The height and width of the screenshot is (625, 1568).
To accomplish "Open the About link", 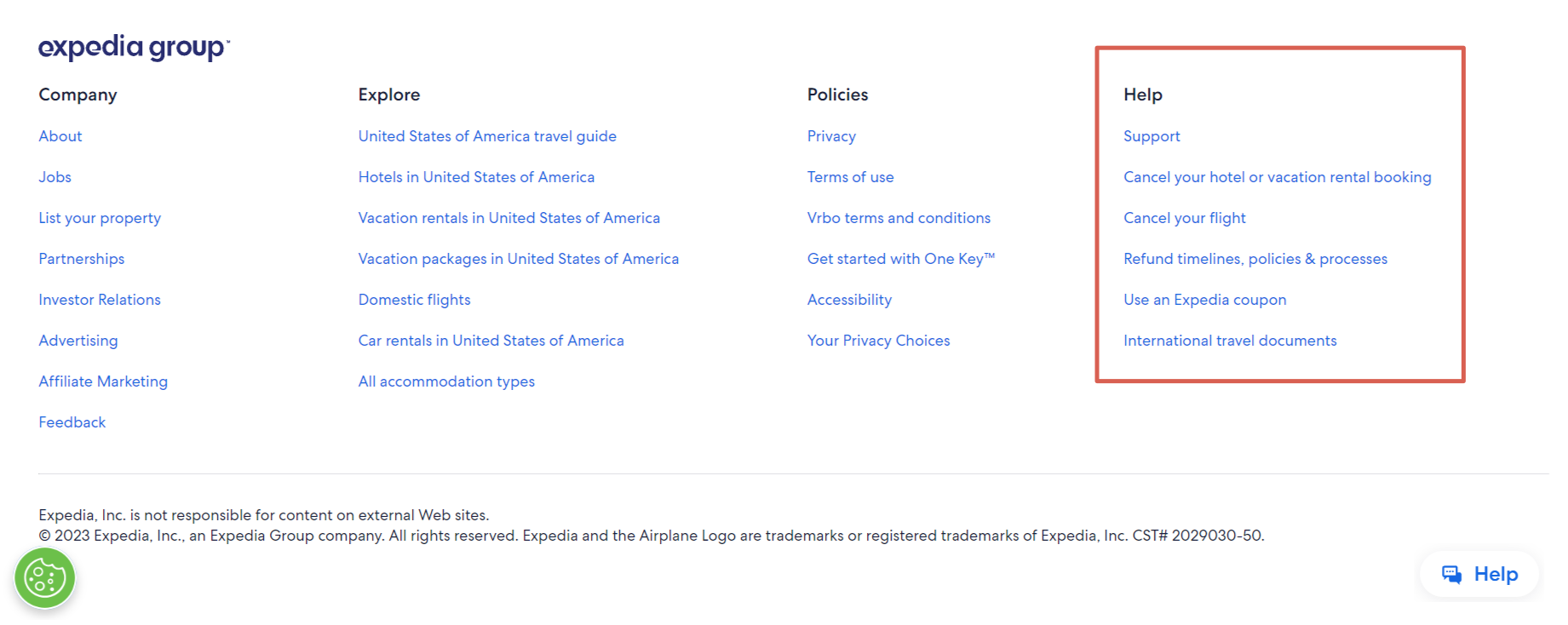I will (x=60, y=136).
